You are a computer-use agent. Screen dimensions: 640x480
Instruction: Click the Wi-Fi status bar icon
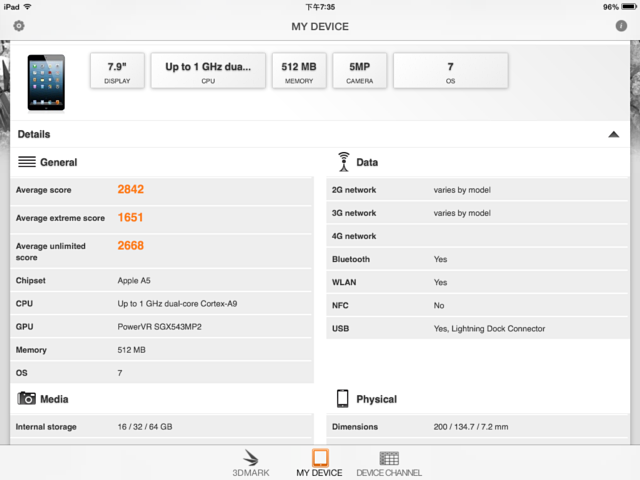[x=27, y=7]
